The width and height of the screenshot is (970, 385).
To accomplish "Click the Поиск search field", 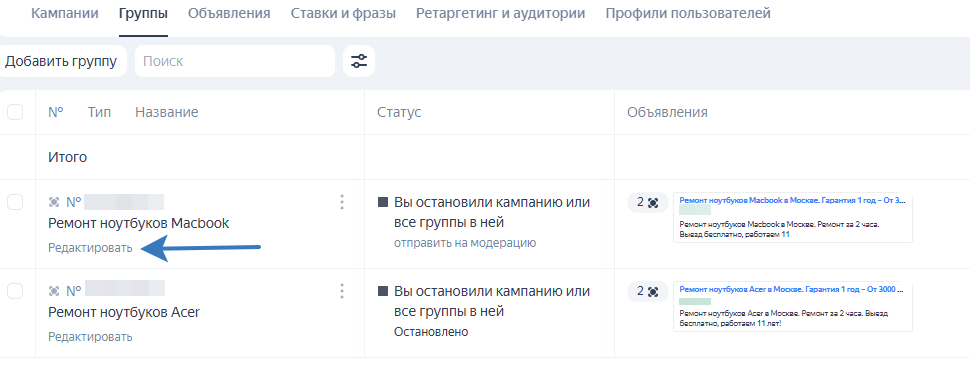I will (235, 61).
